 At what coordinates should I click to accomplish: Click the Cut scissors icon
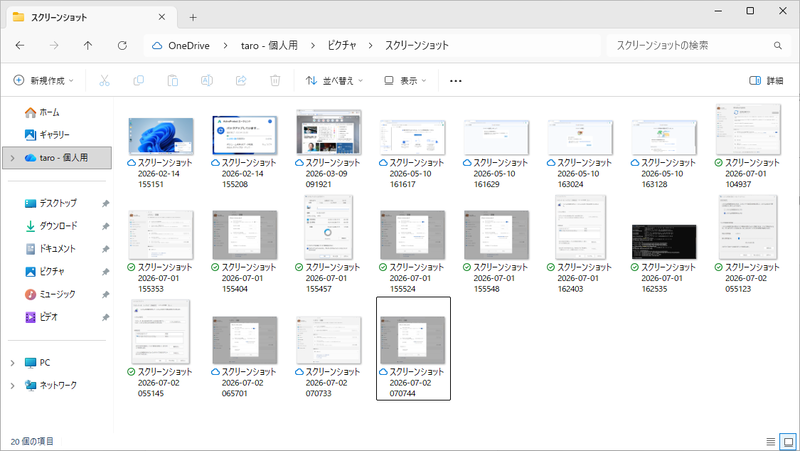click(x=104, y=81)
